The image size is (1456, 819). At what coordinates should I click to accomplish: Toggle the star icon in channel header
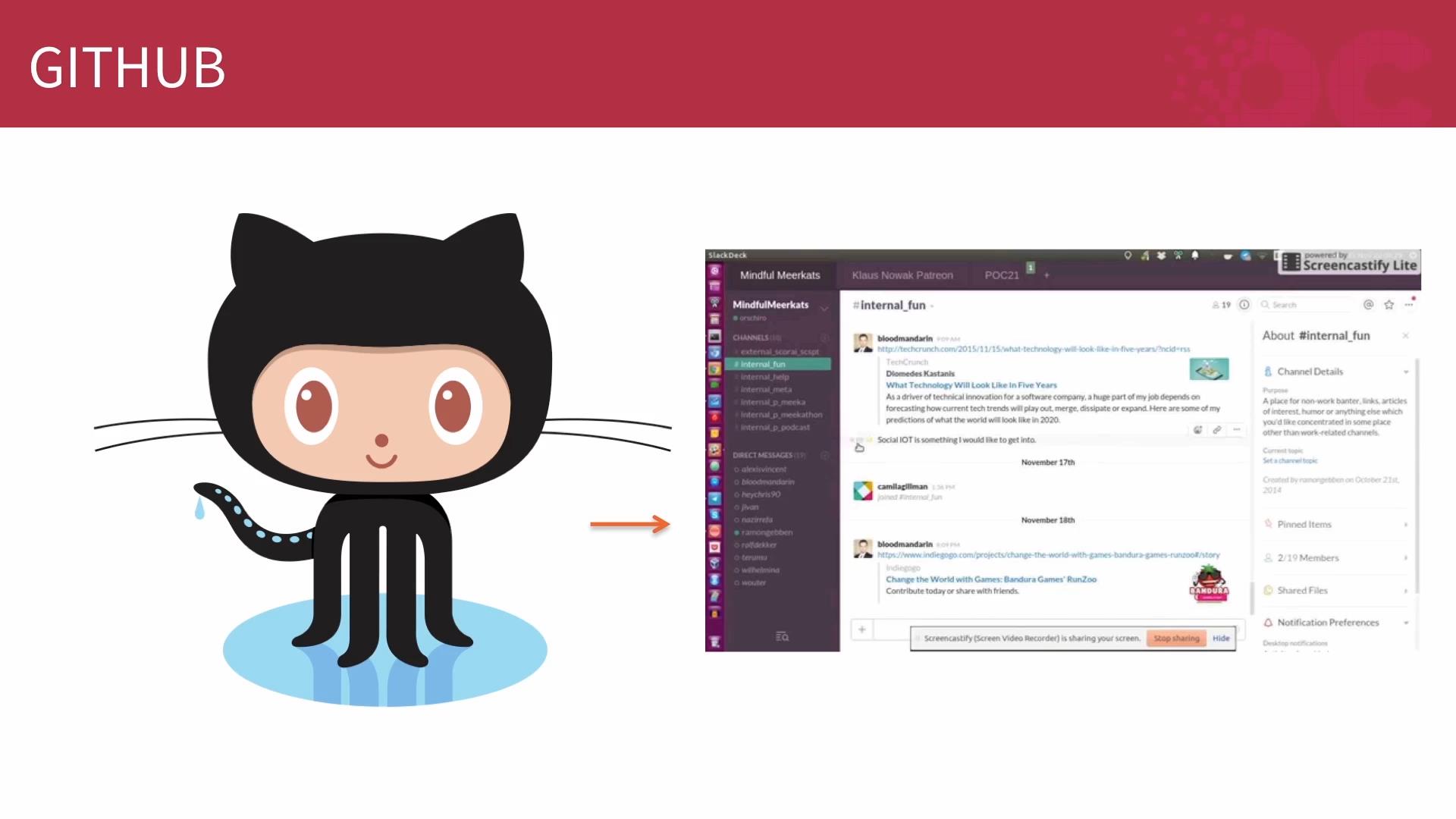coord(1388,305)
